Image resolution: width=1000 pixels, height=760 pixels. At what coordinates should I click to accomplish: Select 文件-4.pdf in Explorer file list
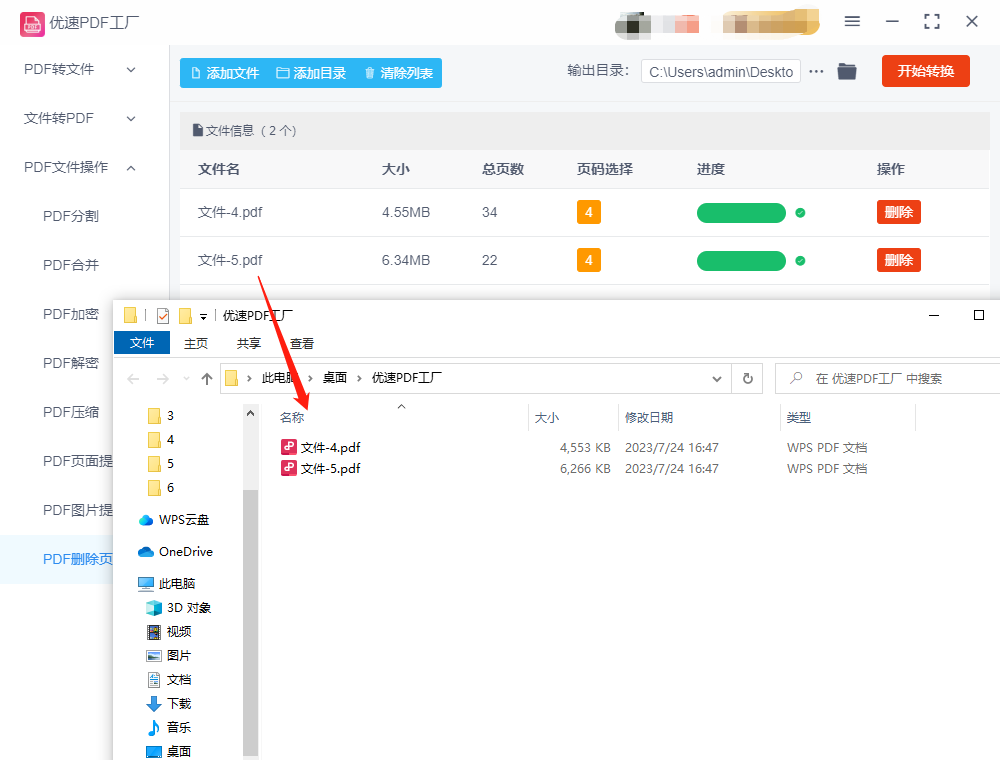coord(321,448)
